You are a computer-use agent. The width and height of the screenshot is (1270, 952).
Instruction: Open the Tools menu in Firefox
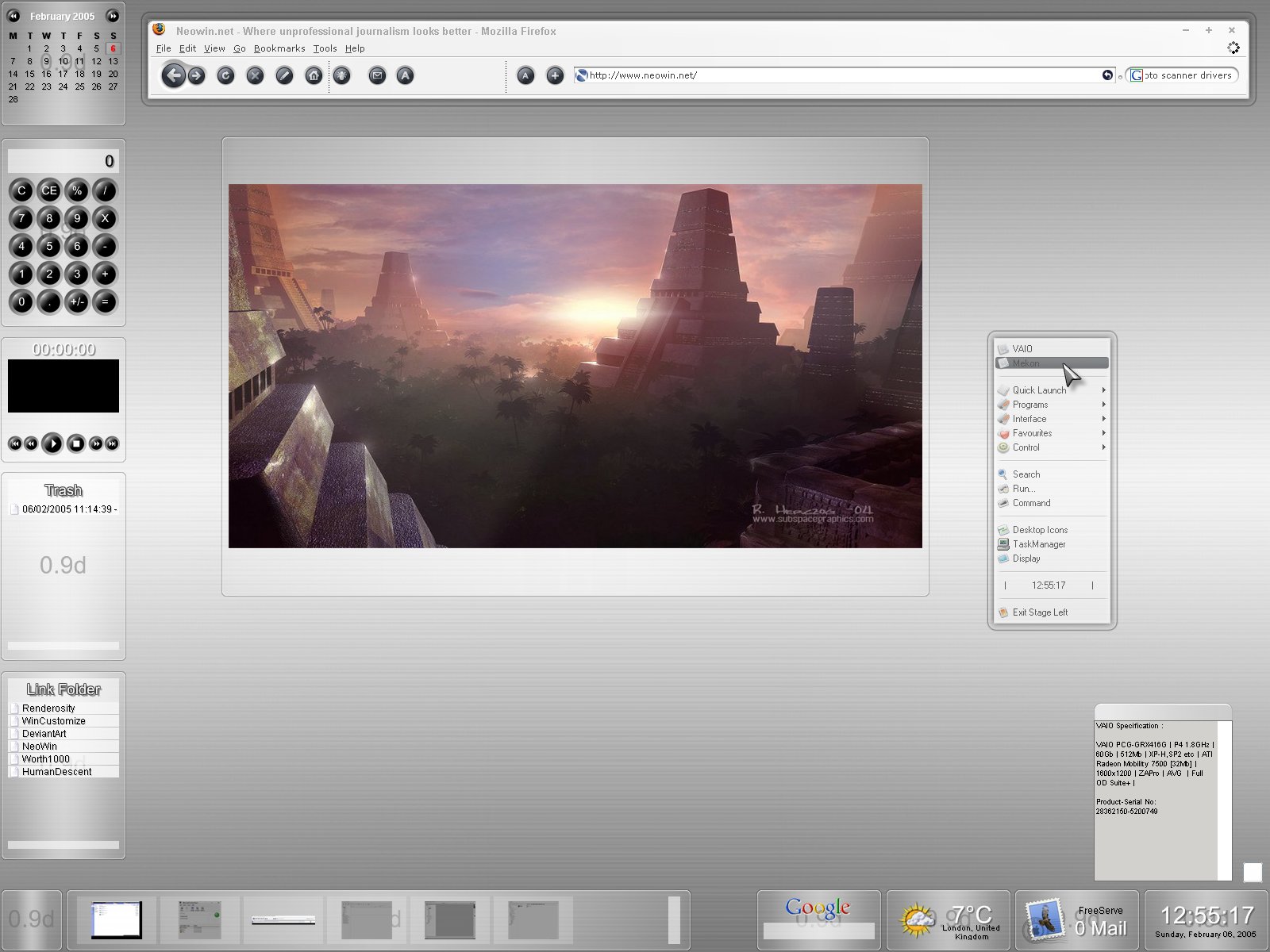point(325,48)
